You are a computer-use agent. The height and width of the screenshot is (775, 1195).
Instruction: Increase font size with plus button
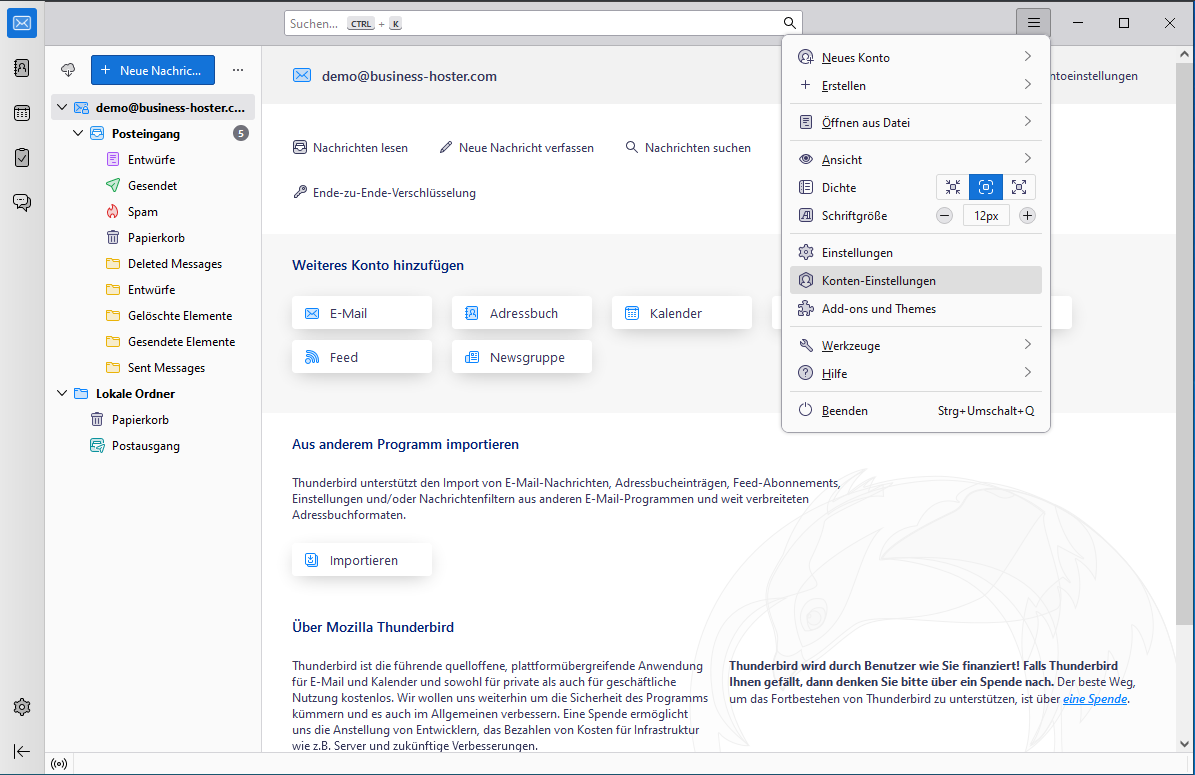1027,216
